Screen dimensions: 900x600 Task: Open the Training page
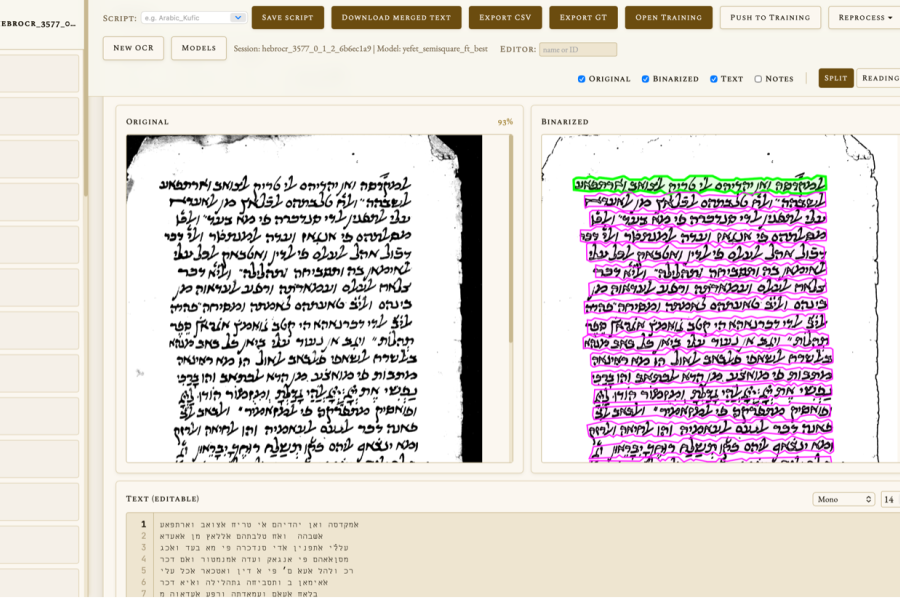click(669, 18)
